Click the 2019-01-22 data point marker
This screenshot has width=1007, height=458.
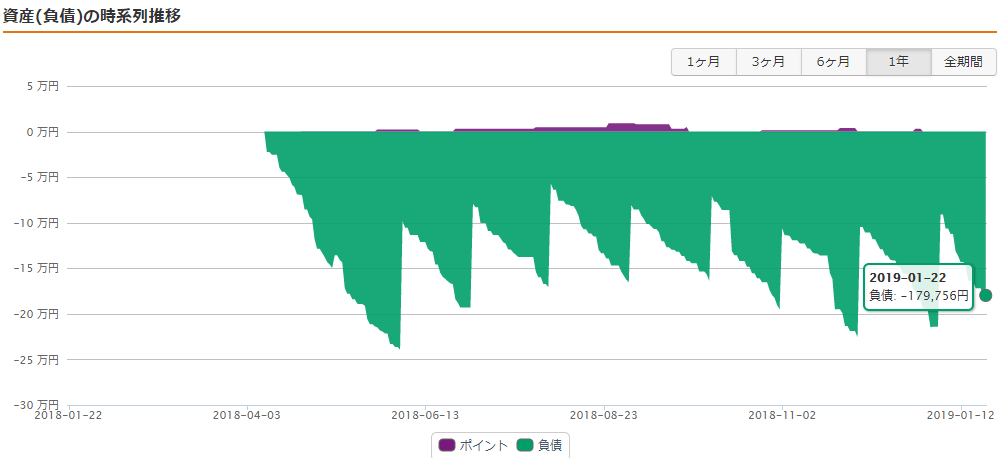986,295
